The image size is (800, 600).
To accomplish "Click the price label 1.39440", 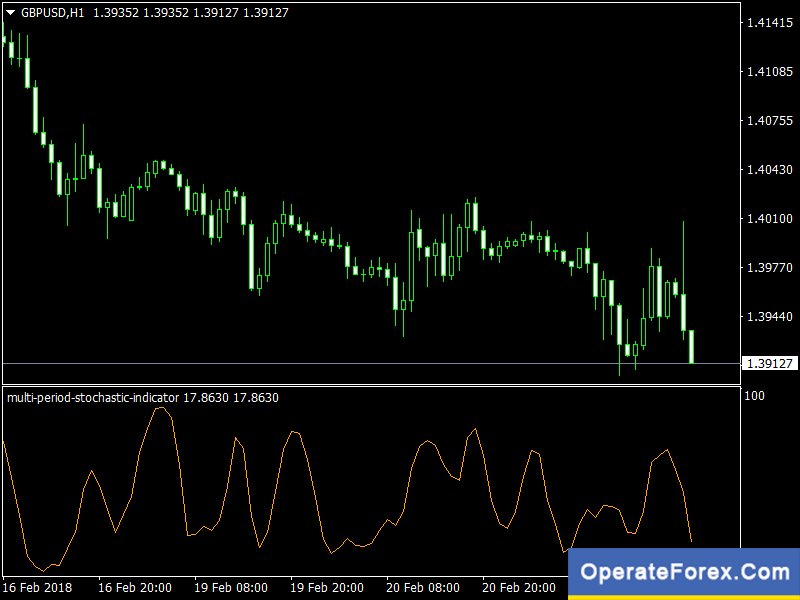I will click(x=769, y=317).
